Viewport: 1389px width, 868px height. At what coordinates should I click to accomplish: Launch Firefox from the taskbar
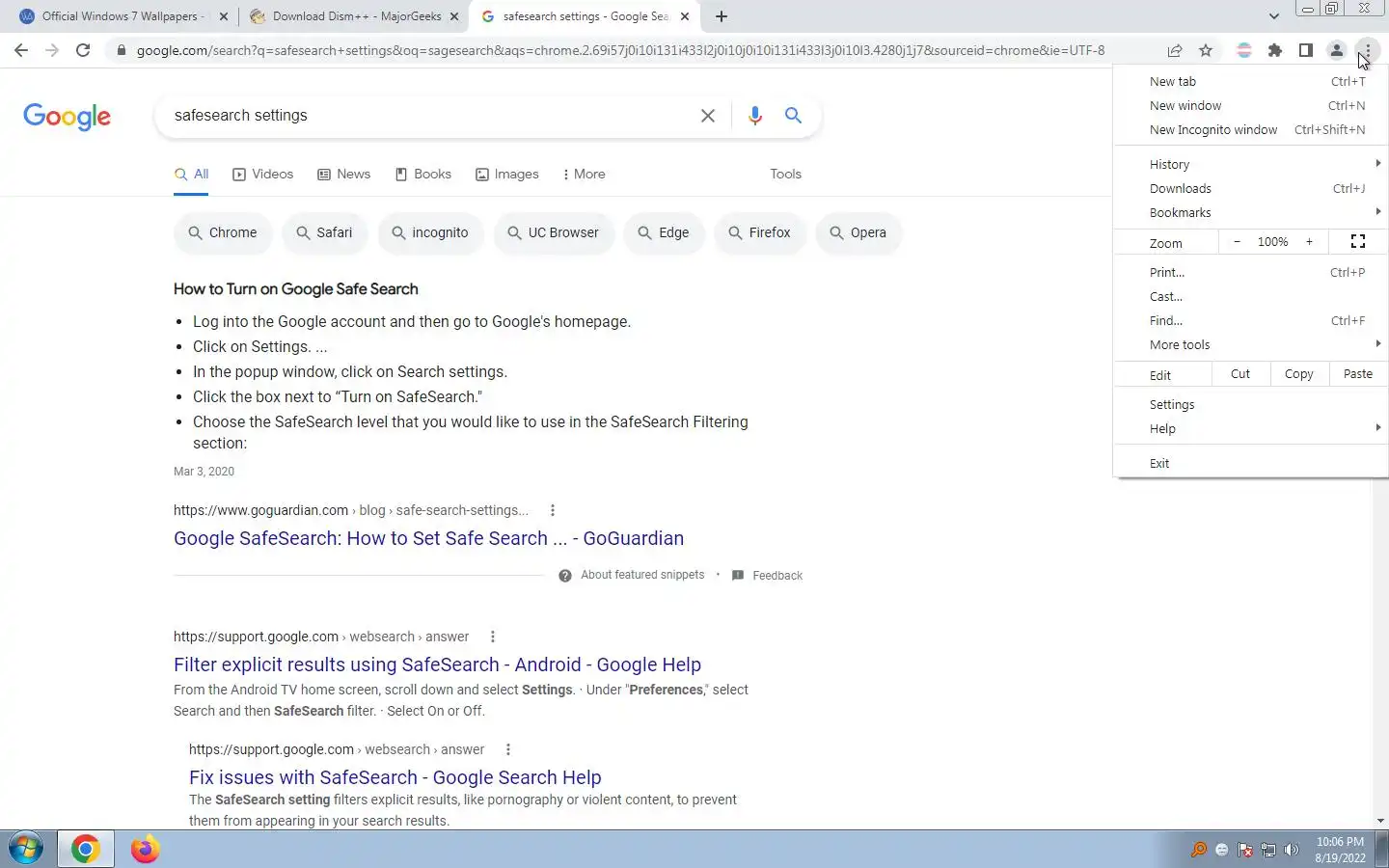[145, 850]
